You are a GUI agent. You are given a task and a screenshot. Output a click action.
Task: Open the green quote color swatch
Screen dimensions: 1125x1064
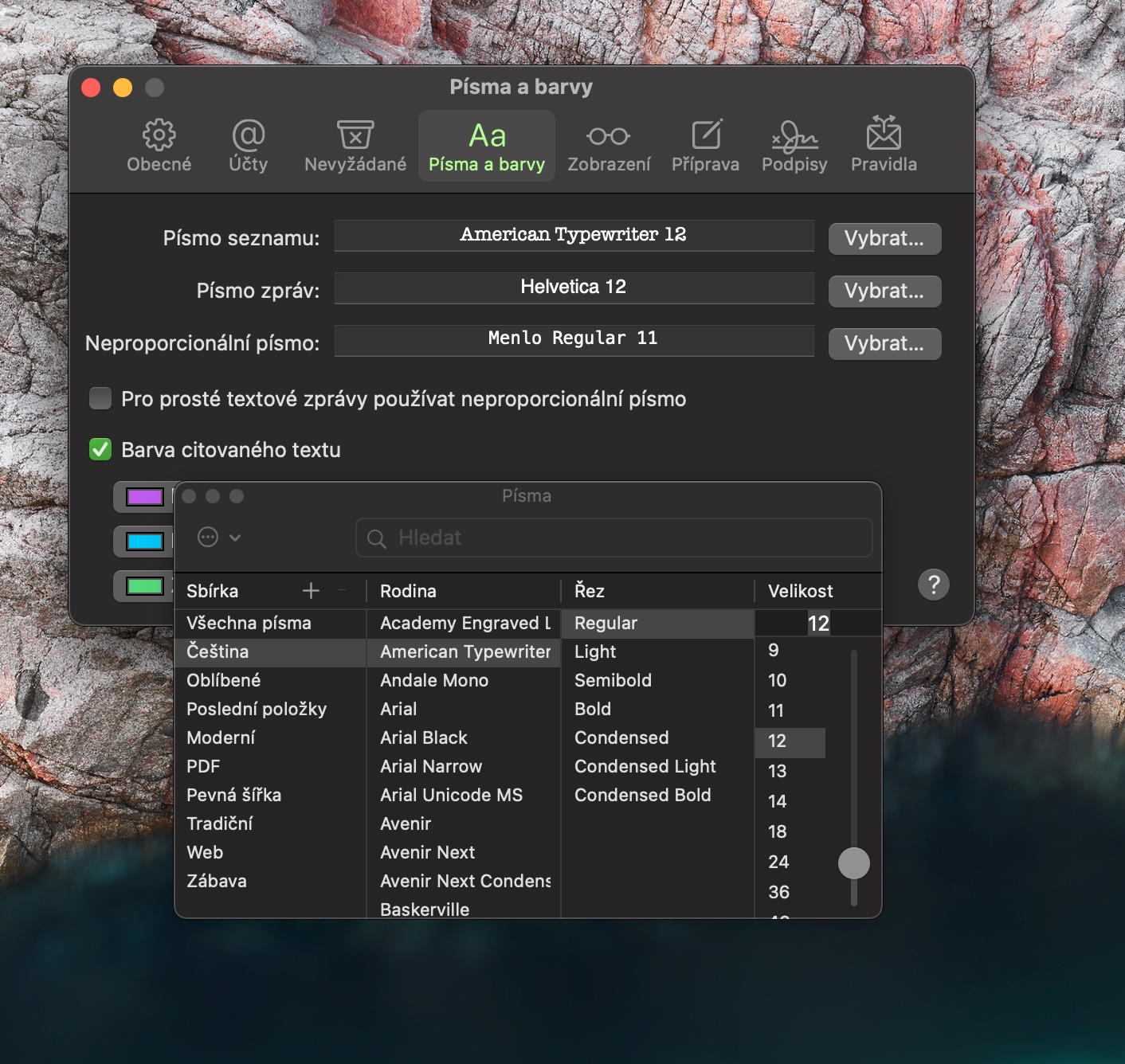tap(145, 586)
